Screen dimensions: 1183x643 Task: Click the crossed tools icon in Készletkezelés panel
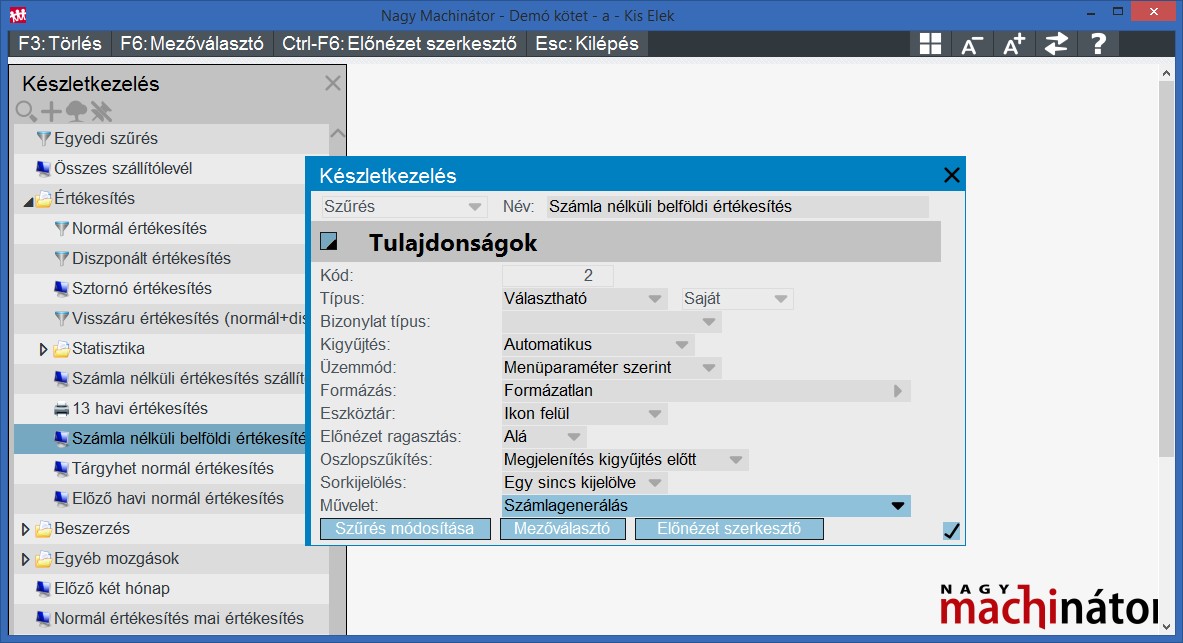(x=101, y=112)
